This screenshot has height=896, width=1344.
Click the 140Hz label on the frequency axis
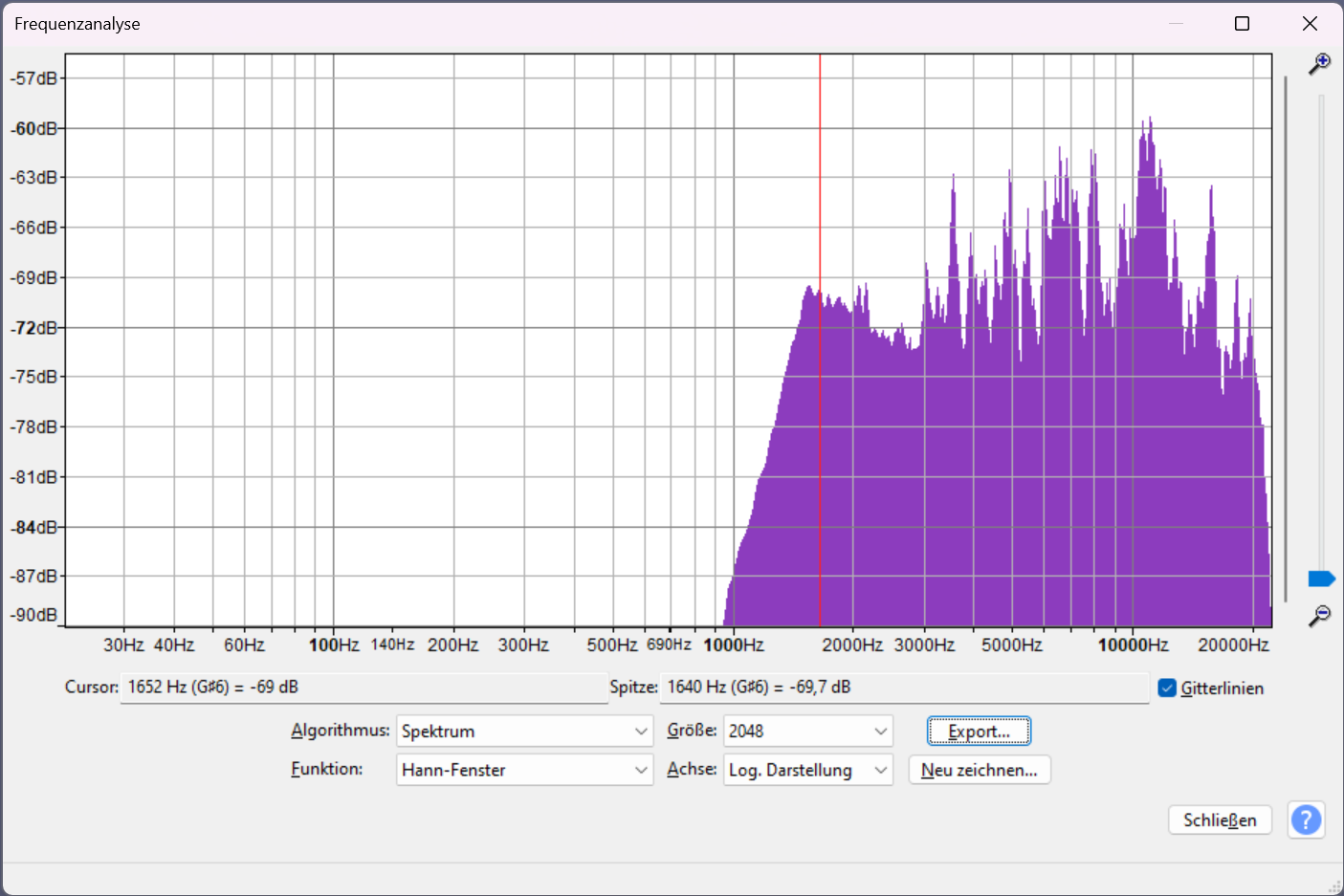tap(392, 645)
